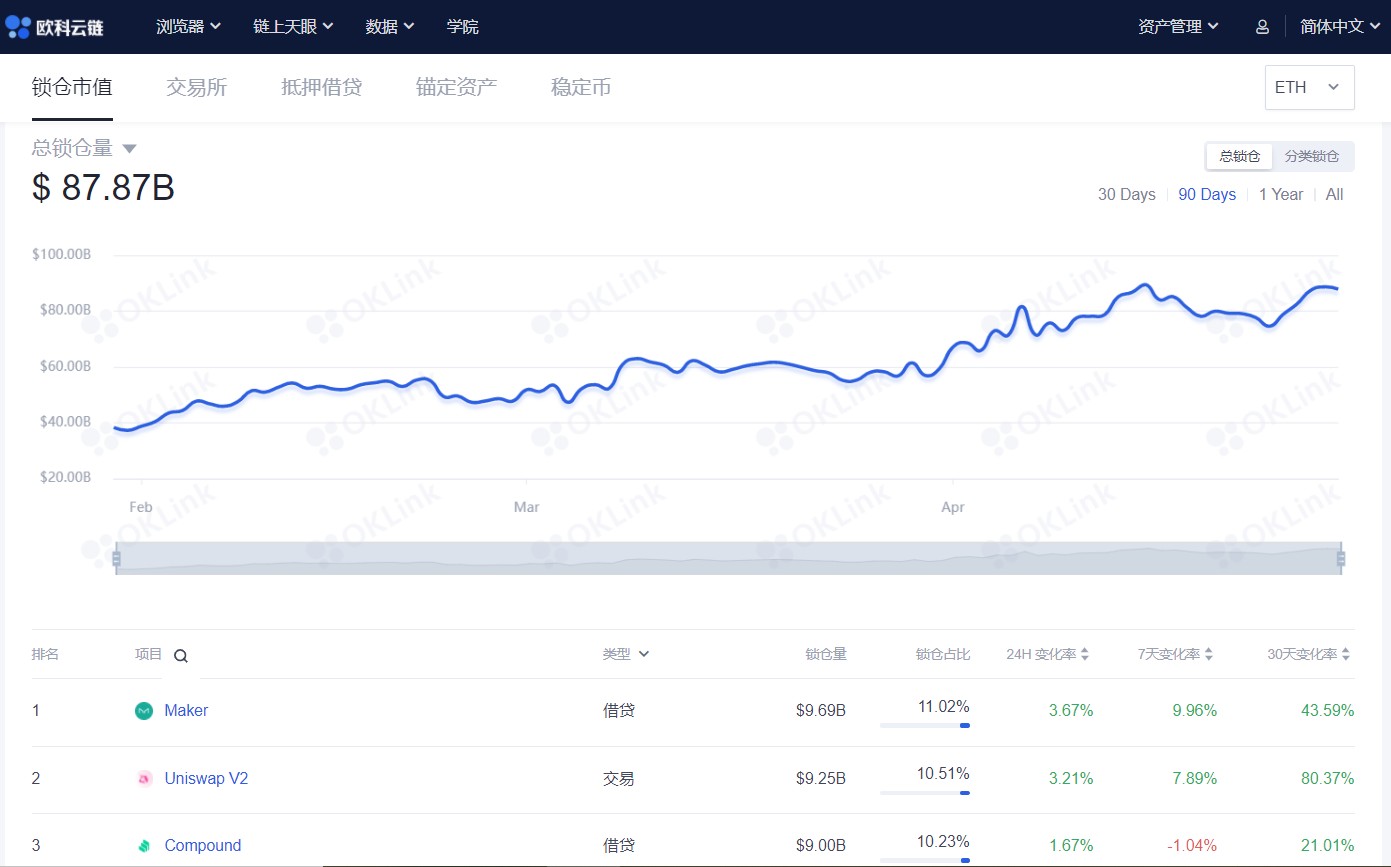Open the ETH chain selector
Image resolution: width=1391 pixels, height=867 pixels.
point(1309,87)
